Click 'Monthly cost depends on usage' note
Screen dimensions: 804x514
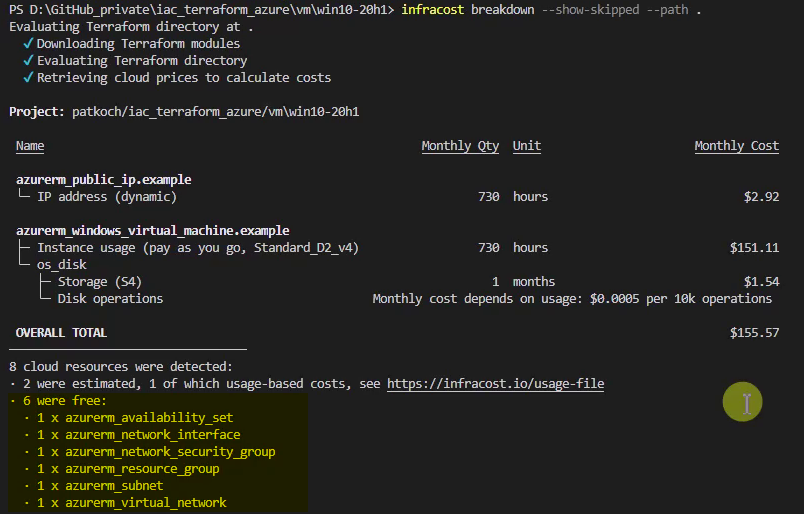point(572,299)
